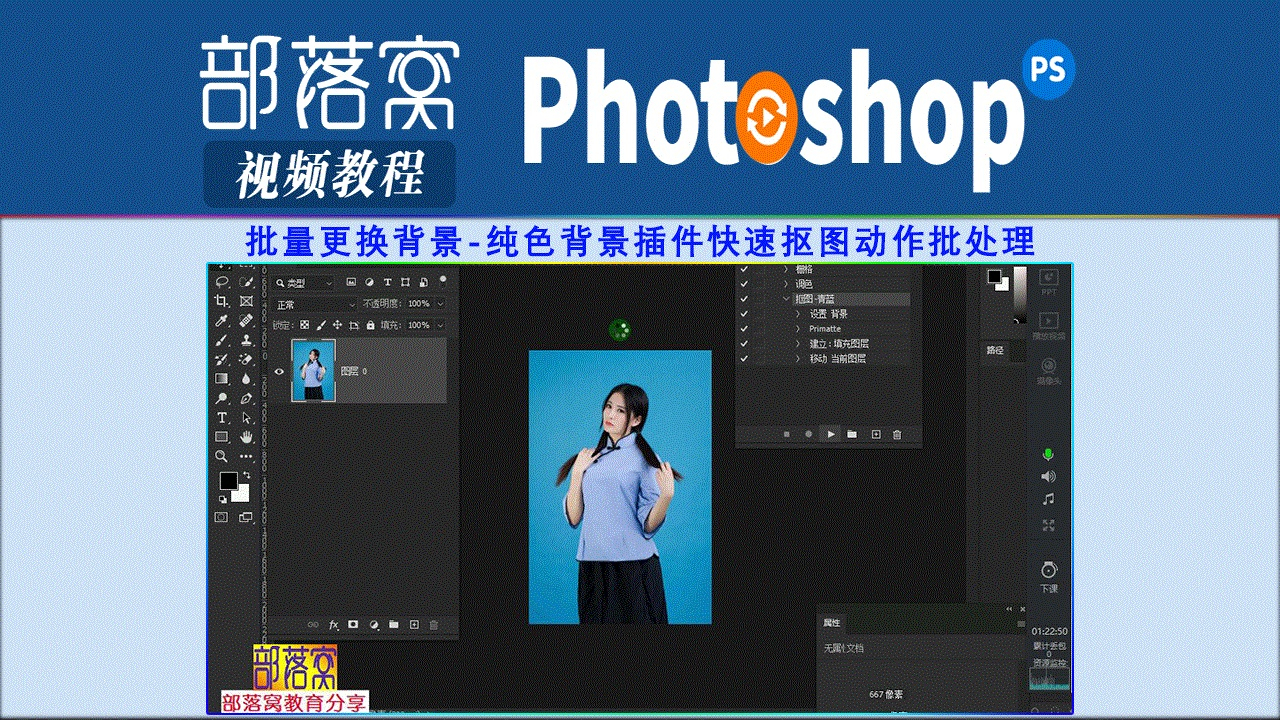Viewport: 1280px width, 720px height.
Task: Select the Hand tool
Action: pyautogui.click(x=246, y=437)
